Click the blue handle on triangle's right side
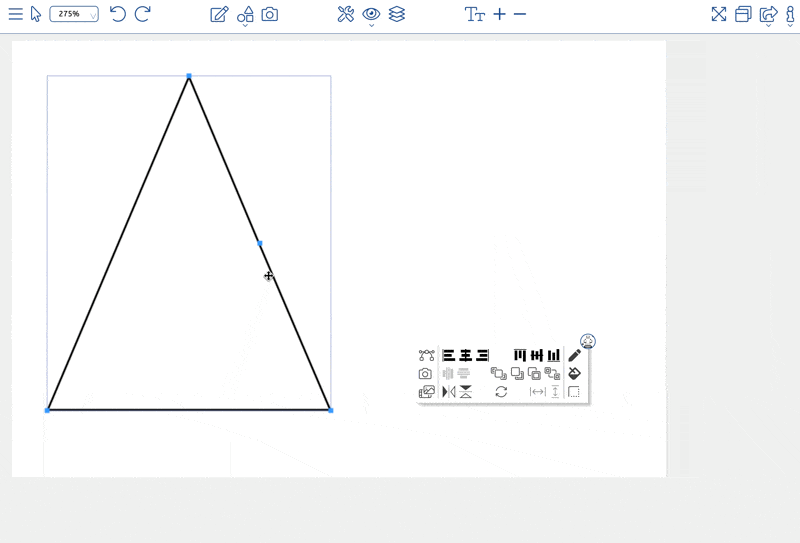 click(x=260, y=243)
